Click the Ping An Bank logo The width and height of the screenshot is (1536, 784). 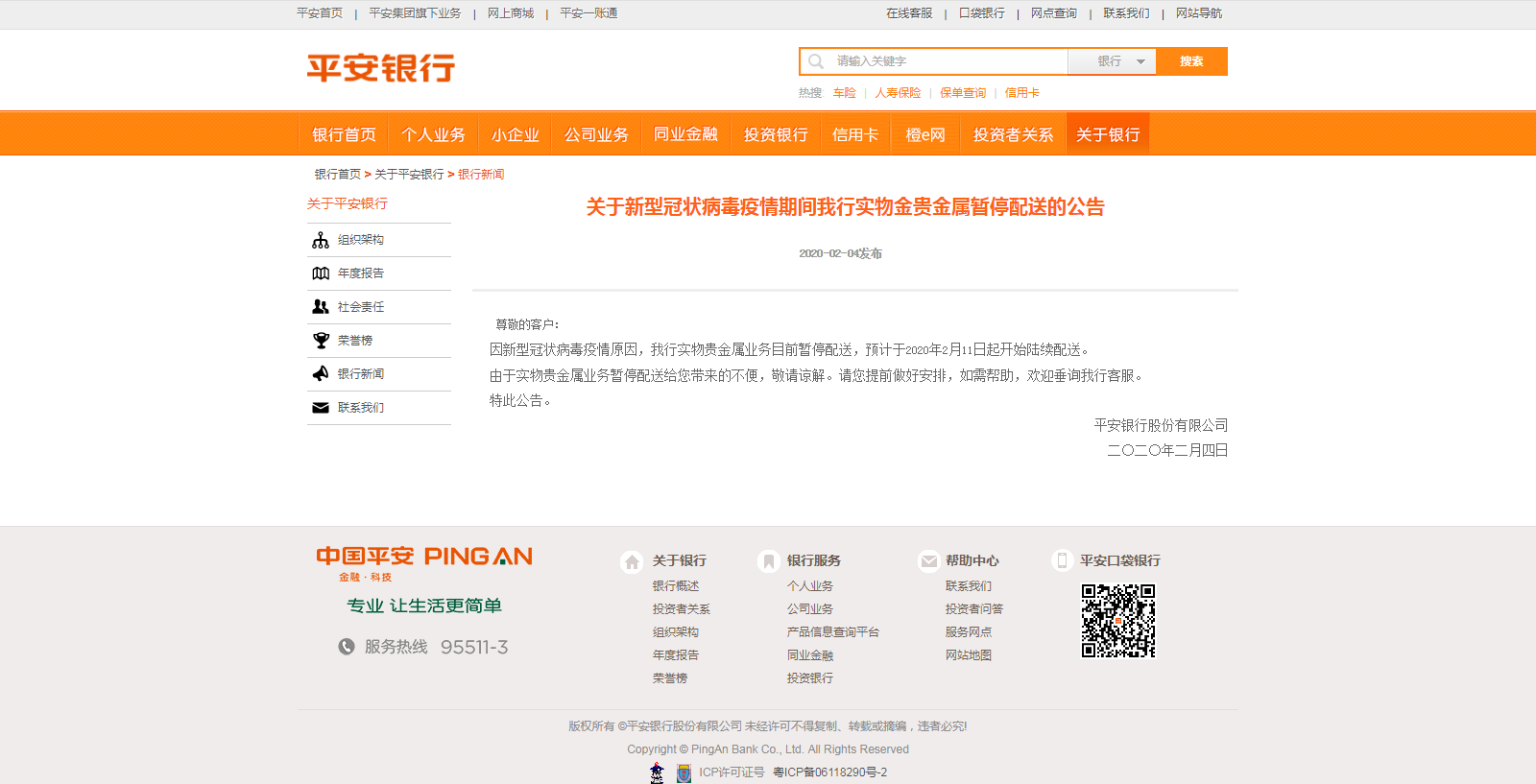pyautogui.click(x=381, y=68)
